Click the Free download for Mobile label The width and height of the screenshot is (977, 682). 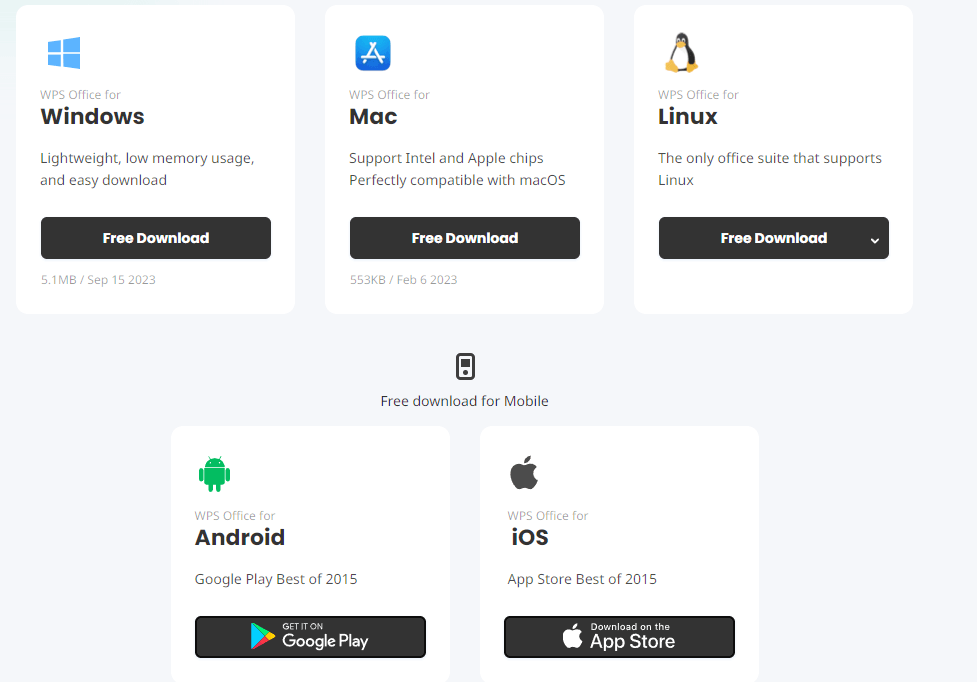pyautogui.click(x=465, y=401)
